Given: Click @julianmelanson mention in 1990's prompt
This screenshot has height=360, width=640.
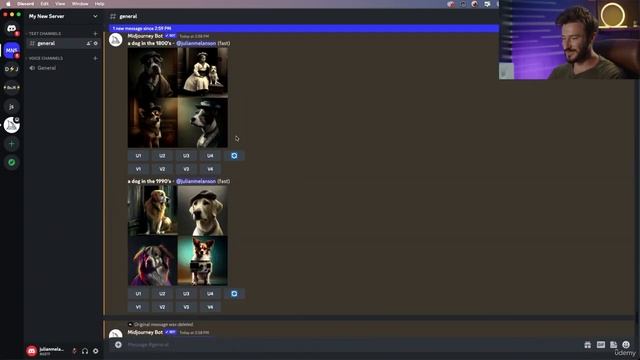Looking at the screenshot, I should click(x=196, y=181).
